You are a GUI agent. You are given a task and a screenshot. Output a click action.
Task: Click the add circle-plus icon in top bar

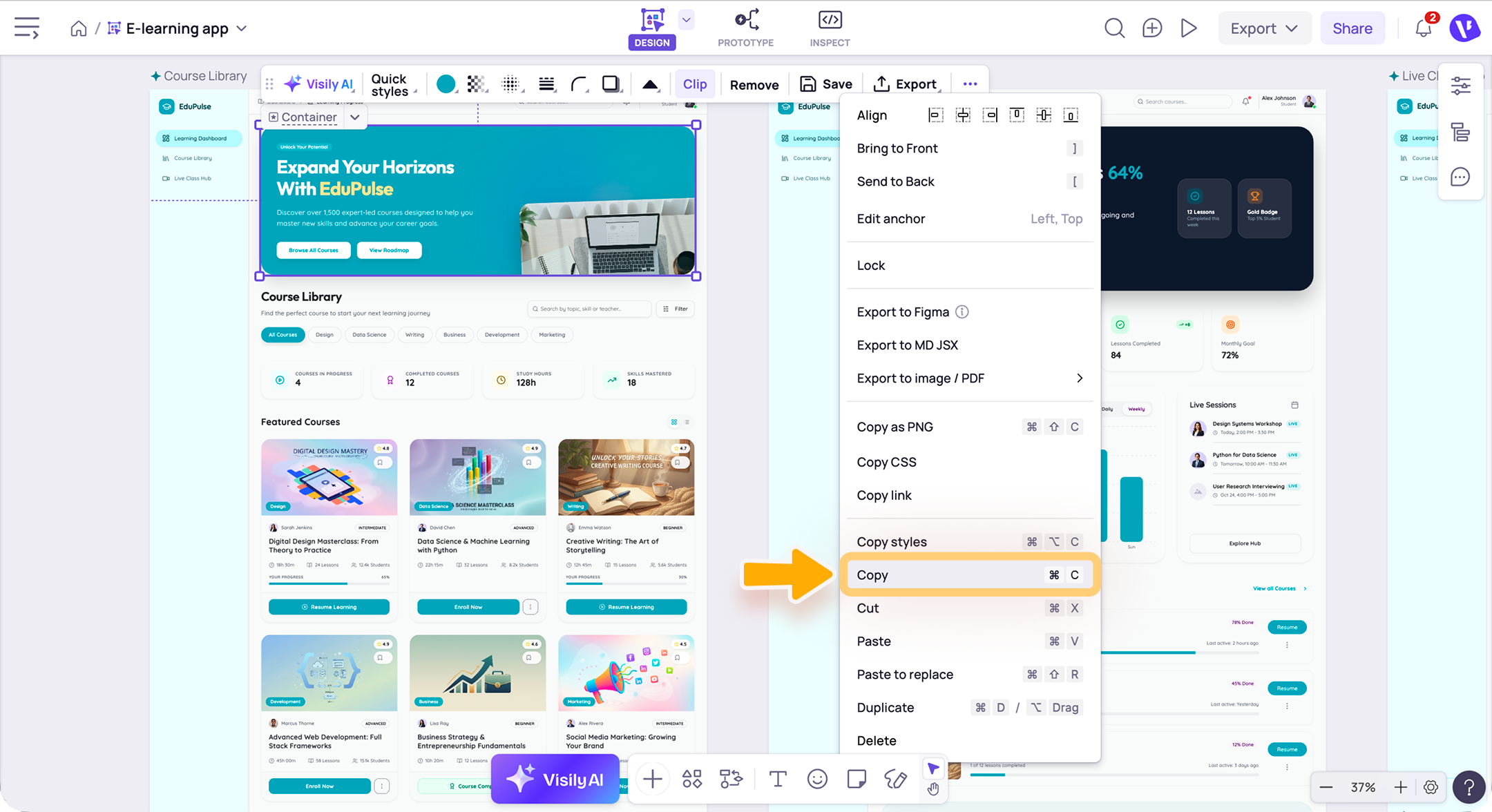pyautogui.click(x=1151, y=28)
